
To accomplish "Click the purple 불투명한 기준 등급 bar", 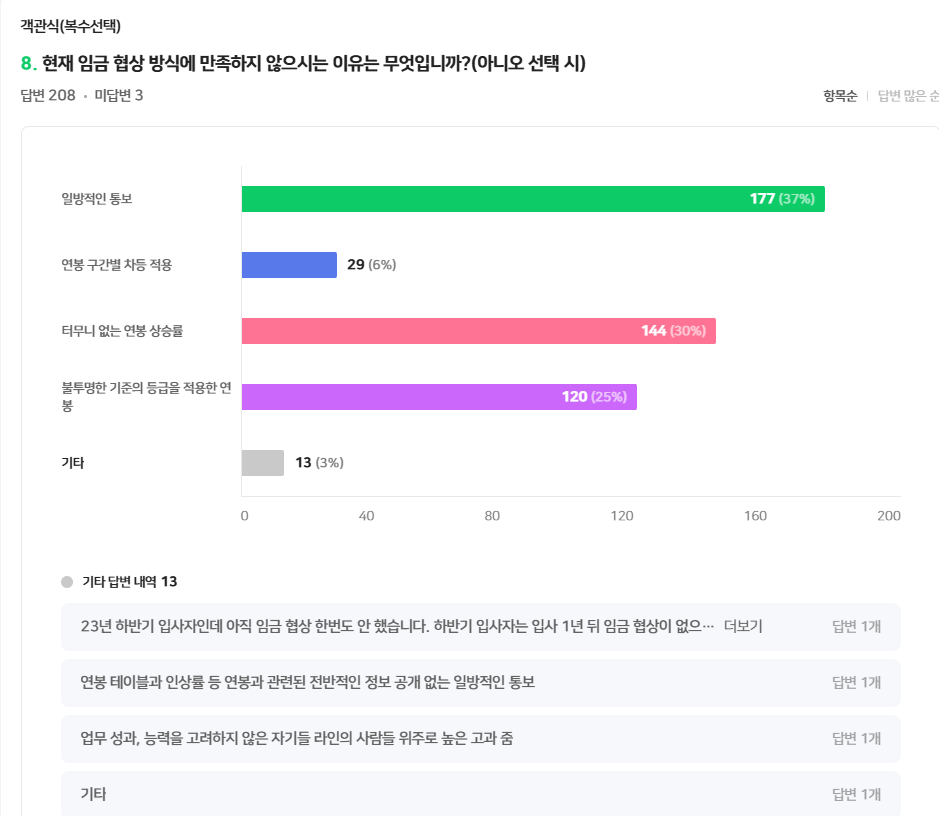I will 438,397.
